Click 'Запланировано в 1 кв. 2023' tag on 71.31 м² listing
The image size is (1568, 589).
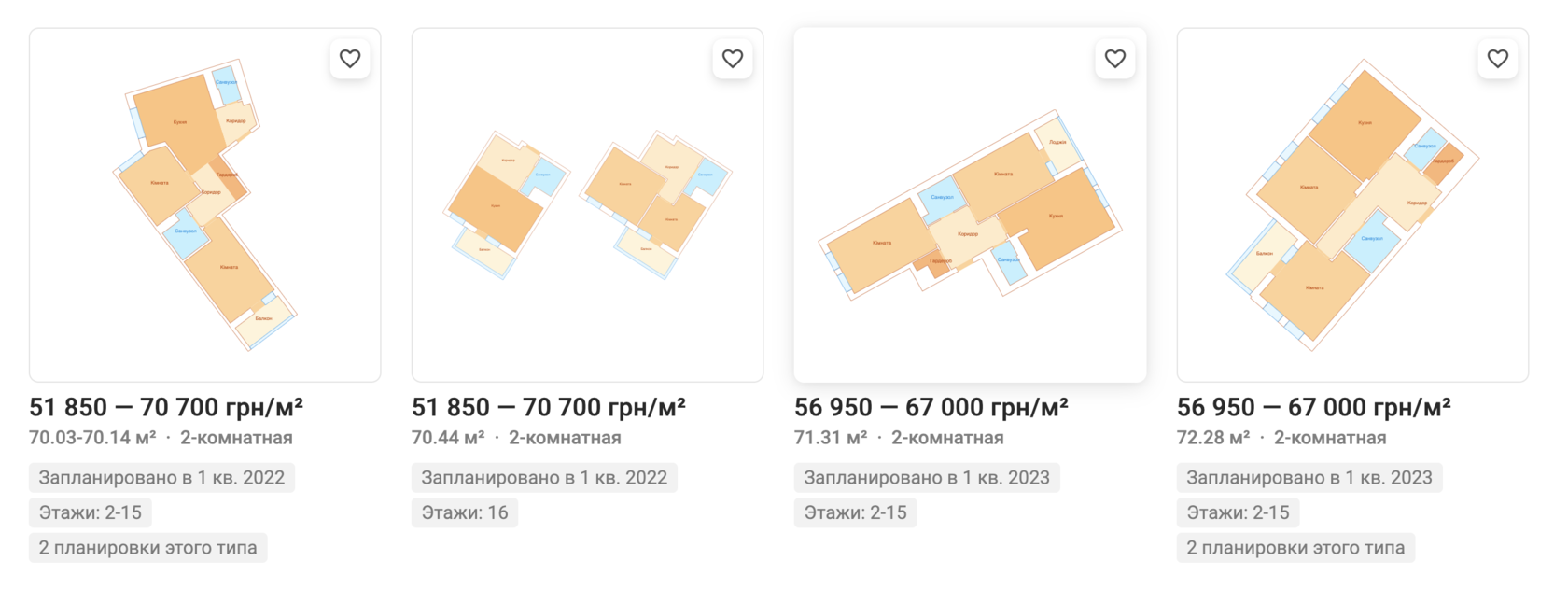pos(927,478)
